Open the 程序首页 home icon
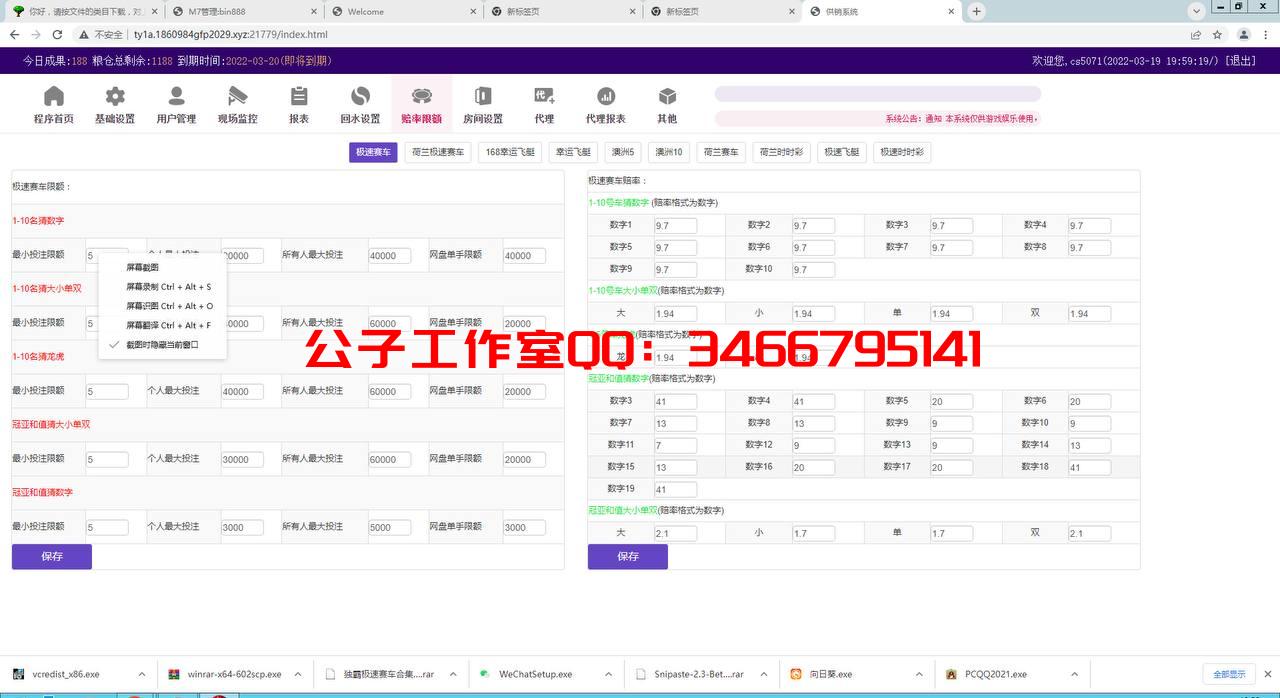The height and width of the screenshot is (698, 1280). coord(54,96)
